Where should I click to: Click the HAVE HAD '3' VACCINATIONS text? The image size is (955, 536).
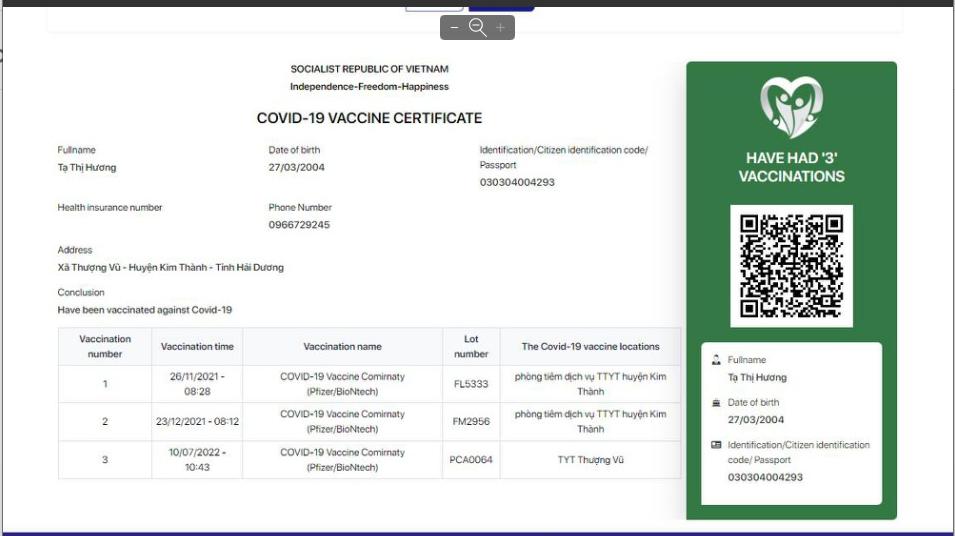(791, 167)
